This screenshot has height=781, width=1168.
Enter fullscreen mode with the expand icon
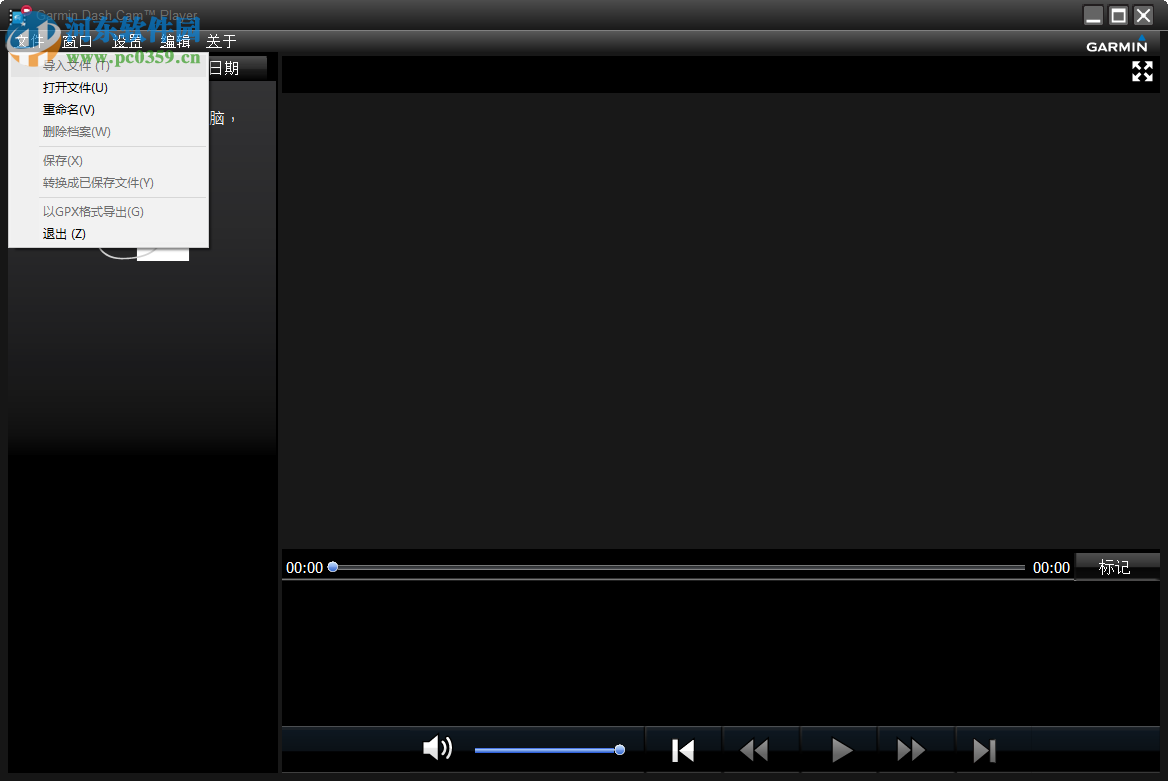tap(1142, 71)
